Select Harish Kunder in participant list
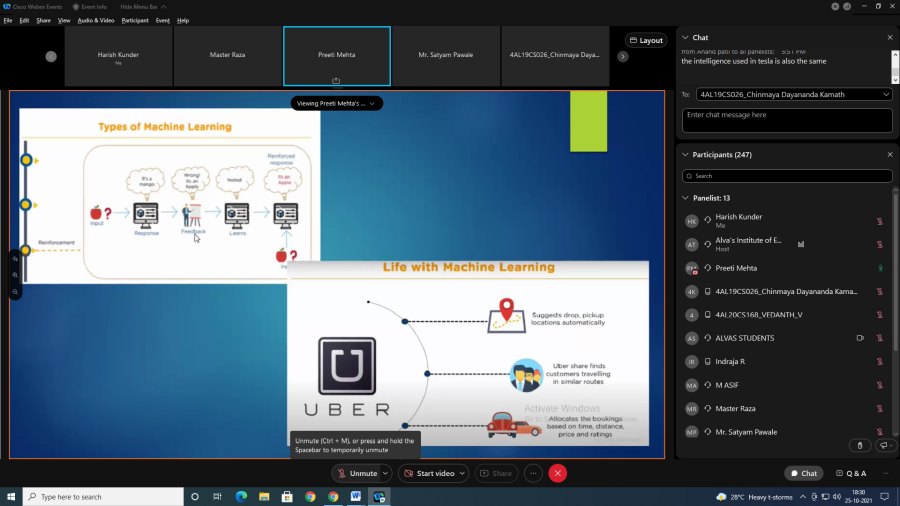 [785, 221]
